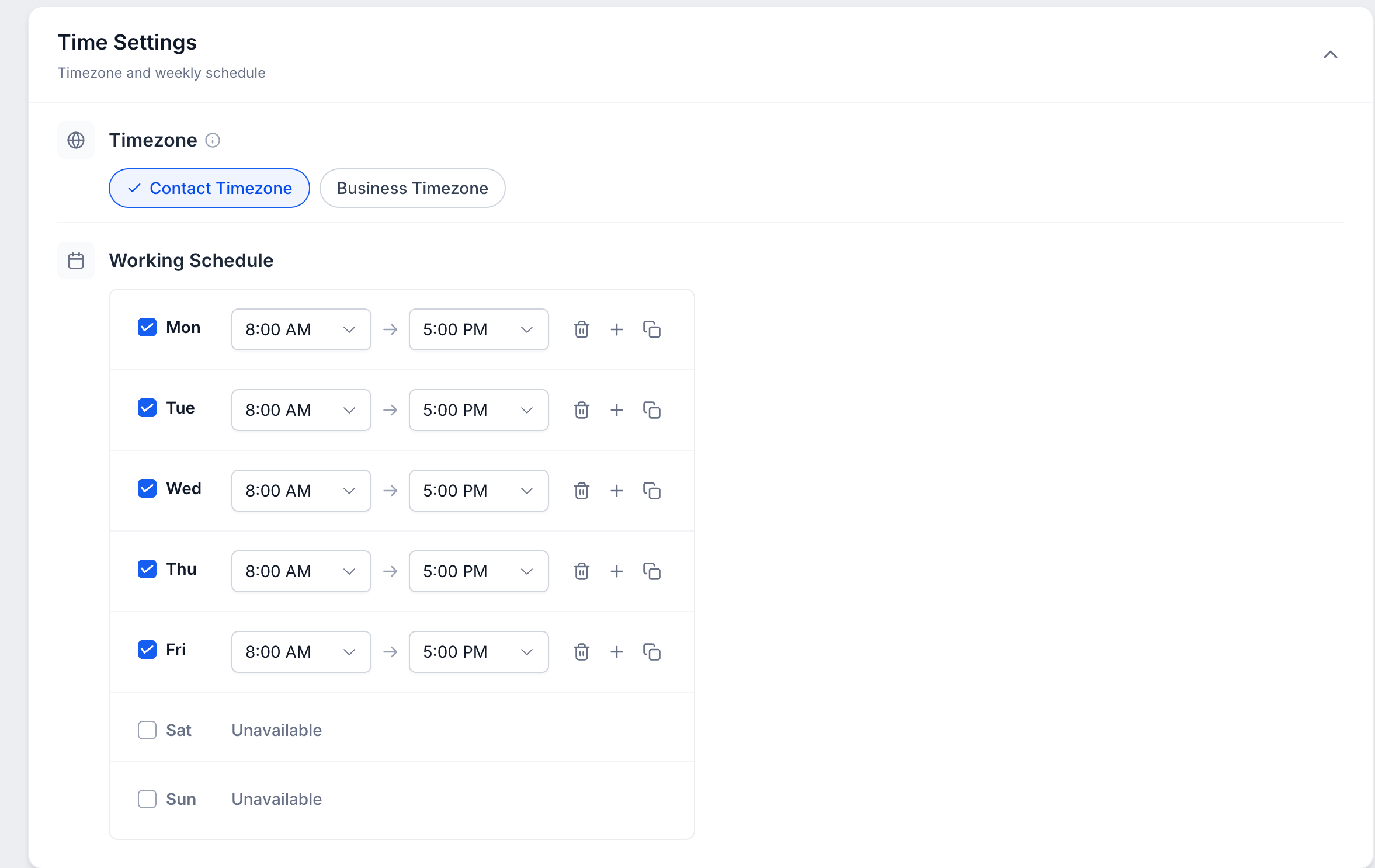Delete Monday's time slot with trash icon
This screenshot has width=1375, height=868.
(581, 329)
